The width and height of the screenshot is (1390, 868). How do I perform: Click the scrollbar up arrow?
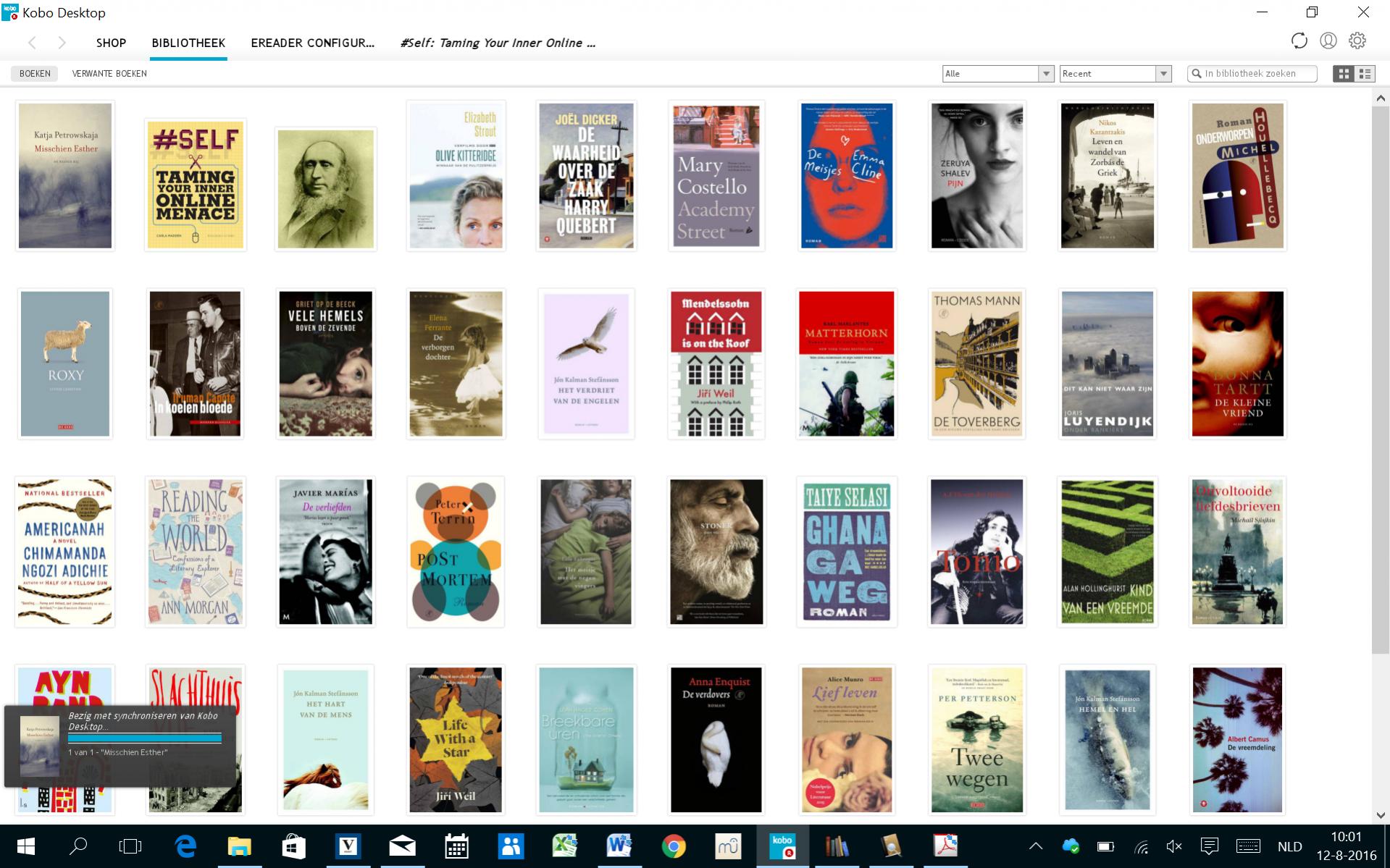tap(1380, 98)
